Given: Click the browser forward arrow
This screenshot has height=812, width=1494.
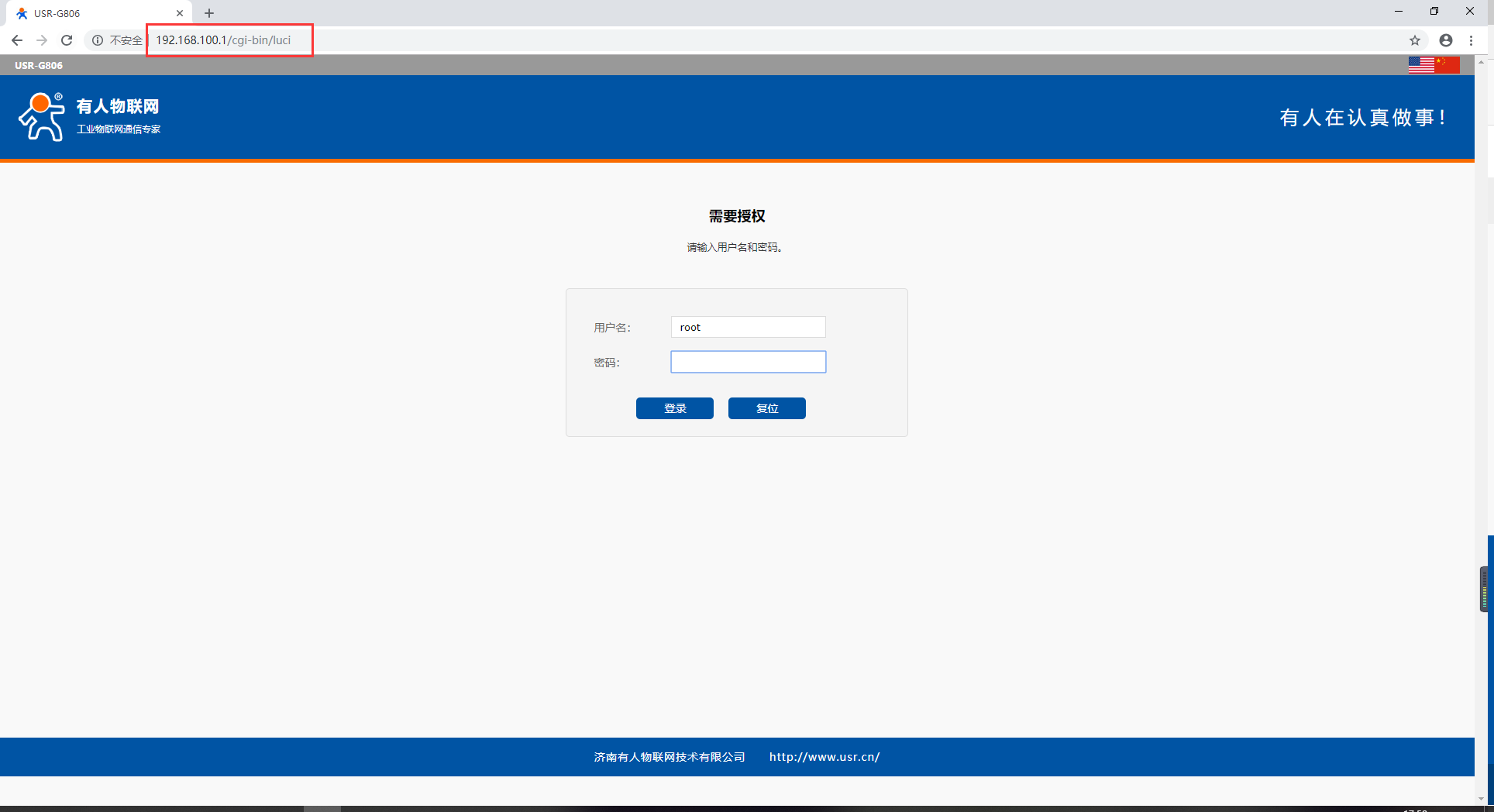Looking at the screenshot, I should tap(42, 40).
